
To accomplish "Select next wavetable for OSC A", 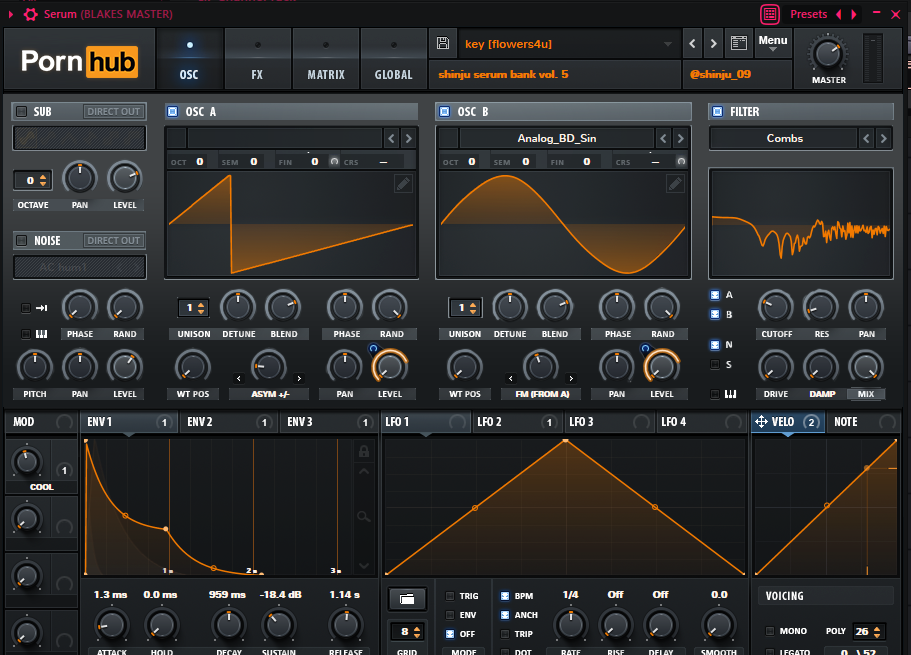I will click(x=408, y=138).
